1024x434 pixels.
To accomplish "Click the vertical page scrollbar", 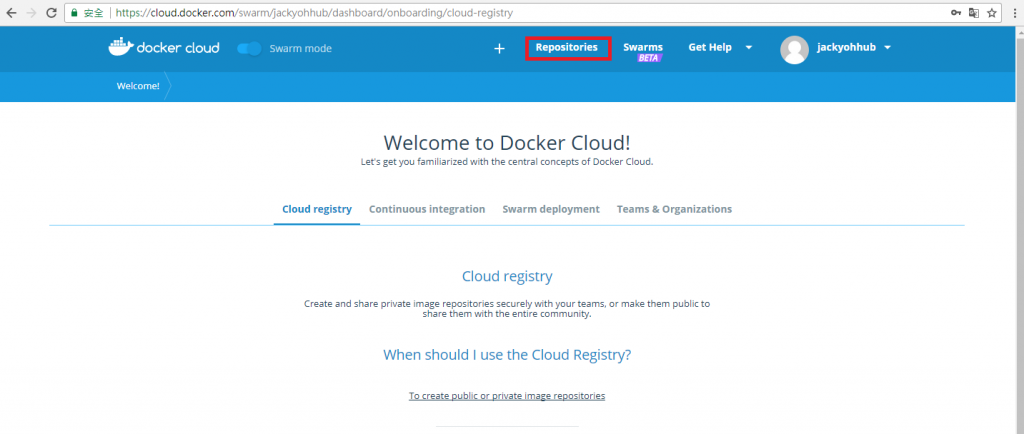I will (x=1019, y=230).
